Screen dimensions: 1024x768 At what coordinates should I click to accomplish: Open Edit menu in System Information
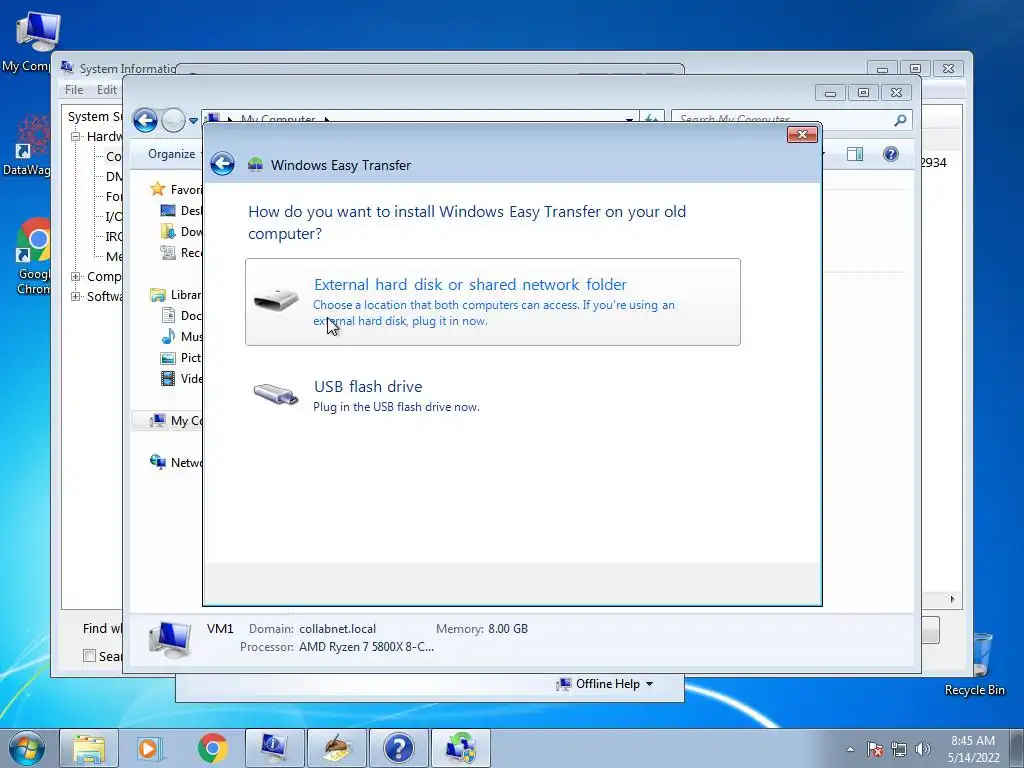[106, 89]
